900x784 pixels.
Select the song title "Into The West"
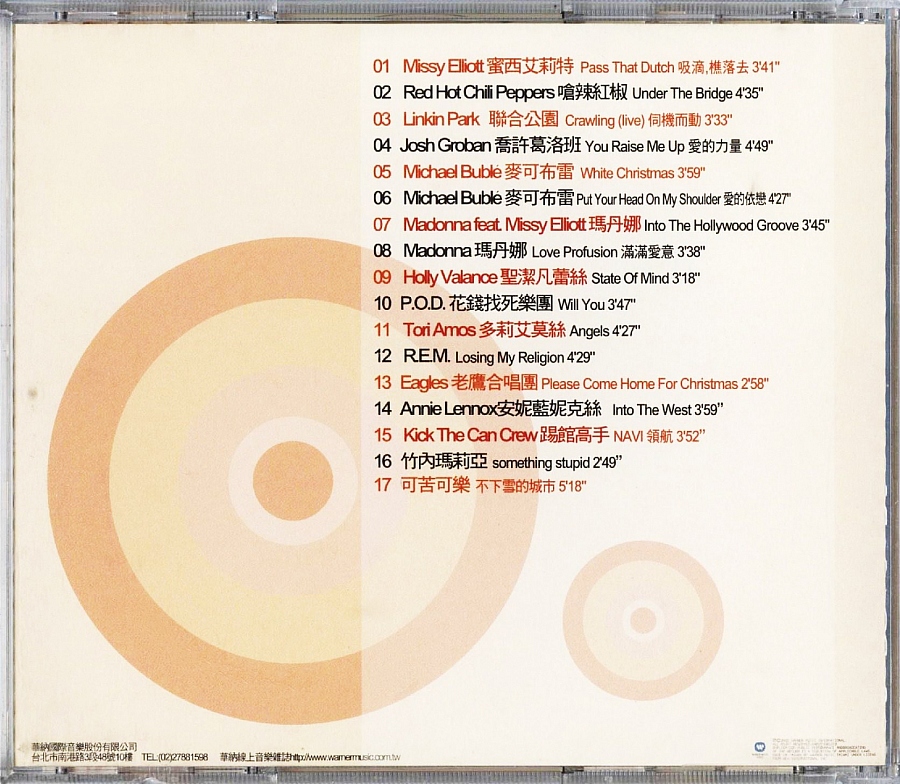(652, 411)
